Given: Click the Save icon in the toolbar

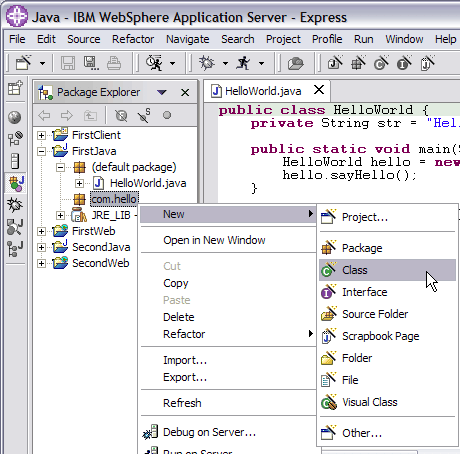Looking at the screenshot, I should (x=68, y=63).
